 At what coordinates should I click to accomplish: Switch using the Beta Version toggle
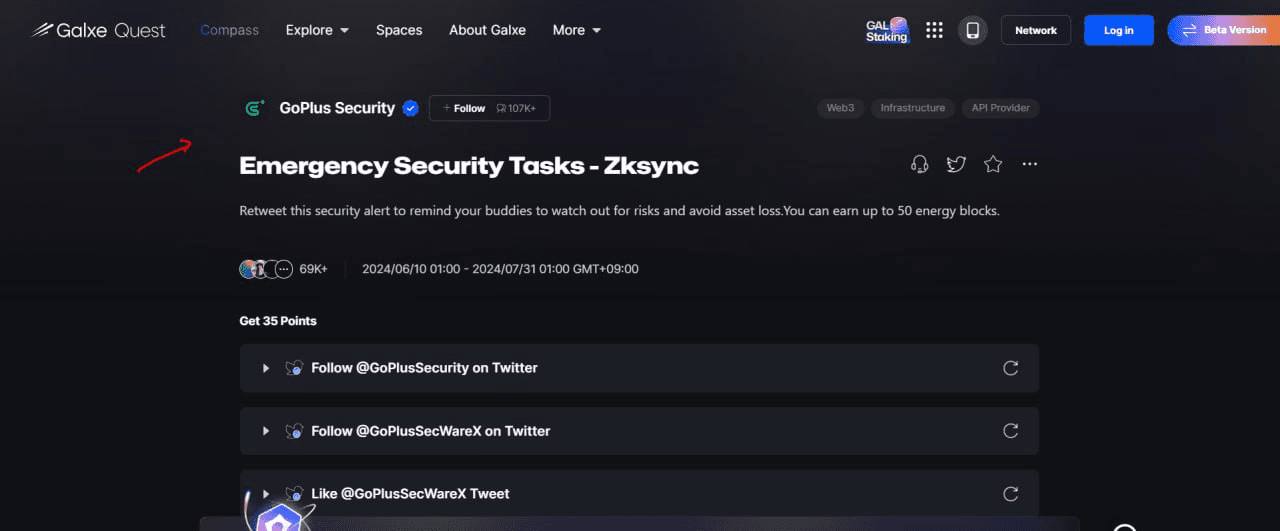pyautogui.click(x=1223, y=30)
